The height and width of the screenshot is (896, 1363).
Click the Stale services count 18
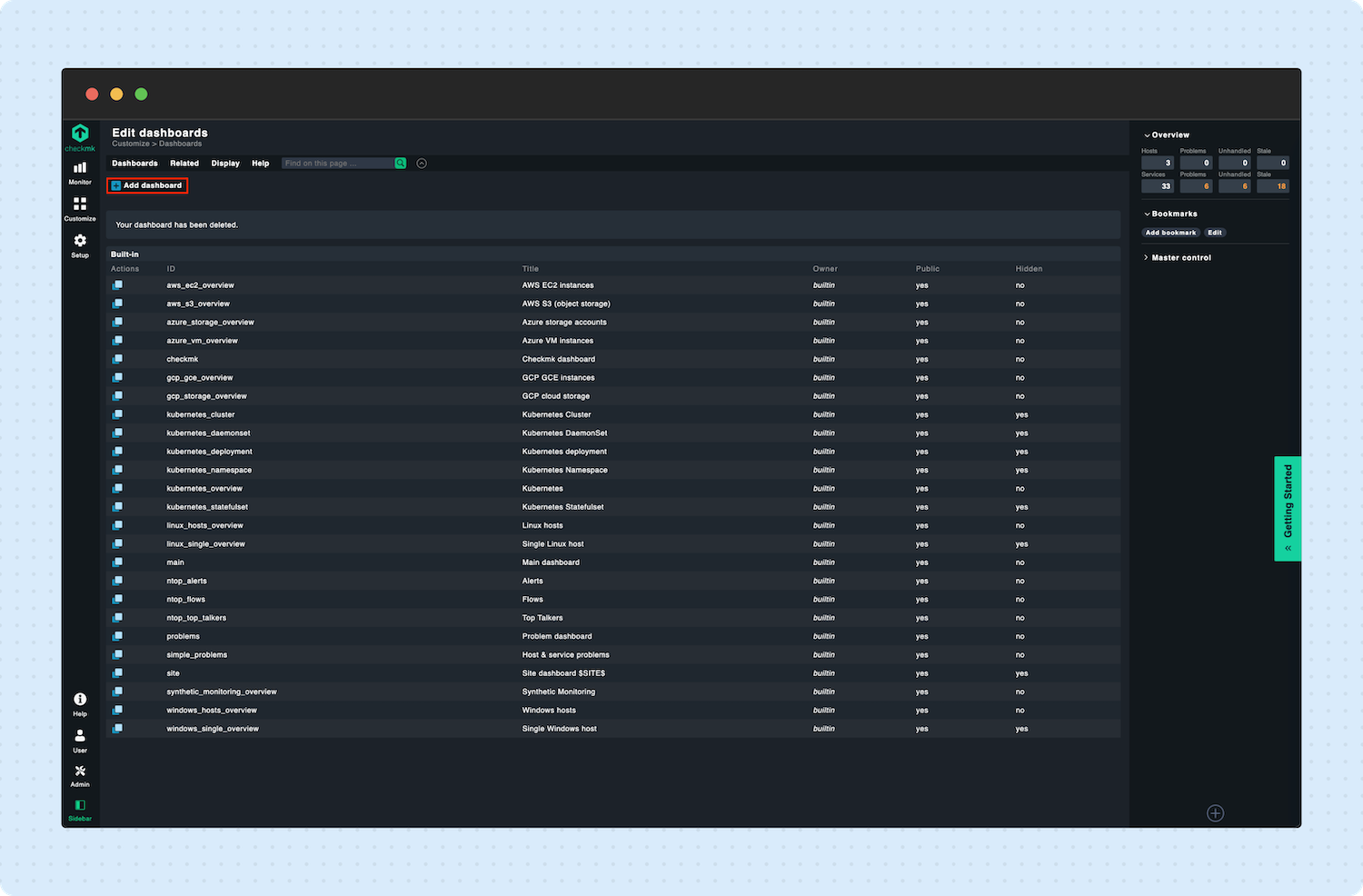(x=1273, y=186)
